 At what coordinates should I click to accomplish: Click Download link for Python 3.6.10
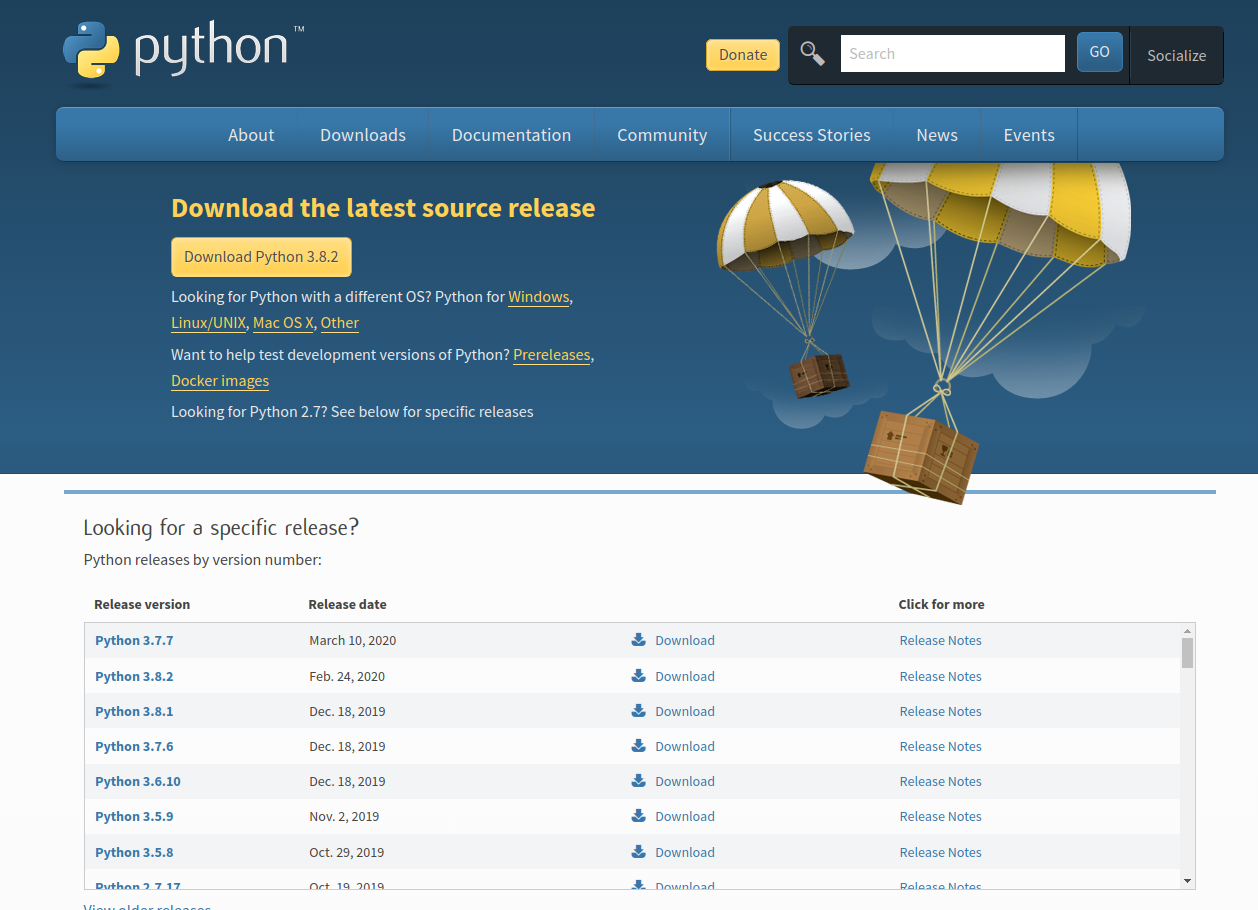(685, 781)
